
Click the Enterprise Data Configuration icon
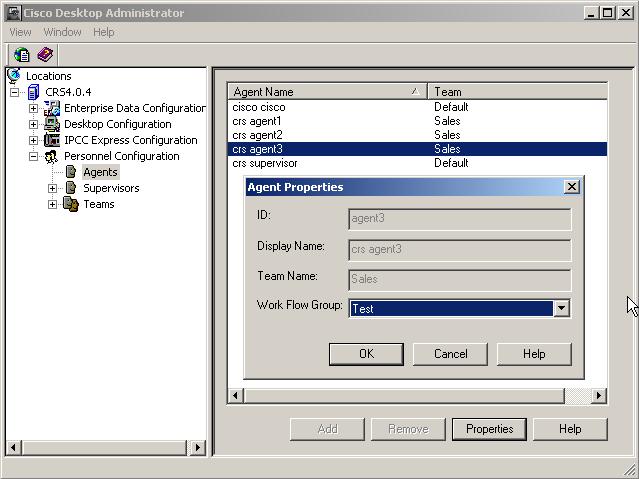pos(52,108)
